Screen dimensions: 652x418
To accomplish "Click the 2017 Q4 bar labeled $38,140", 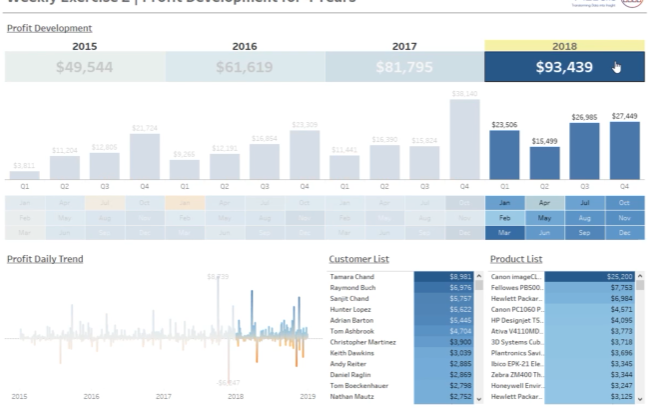I will click(464, 140).
